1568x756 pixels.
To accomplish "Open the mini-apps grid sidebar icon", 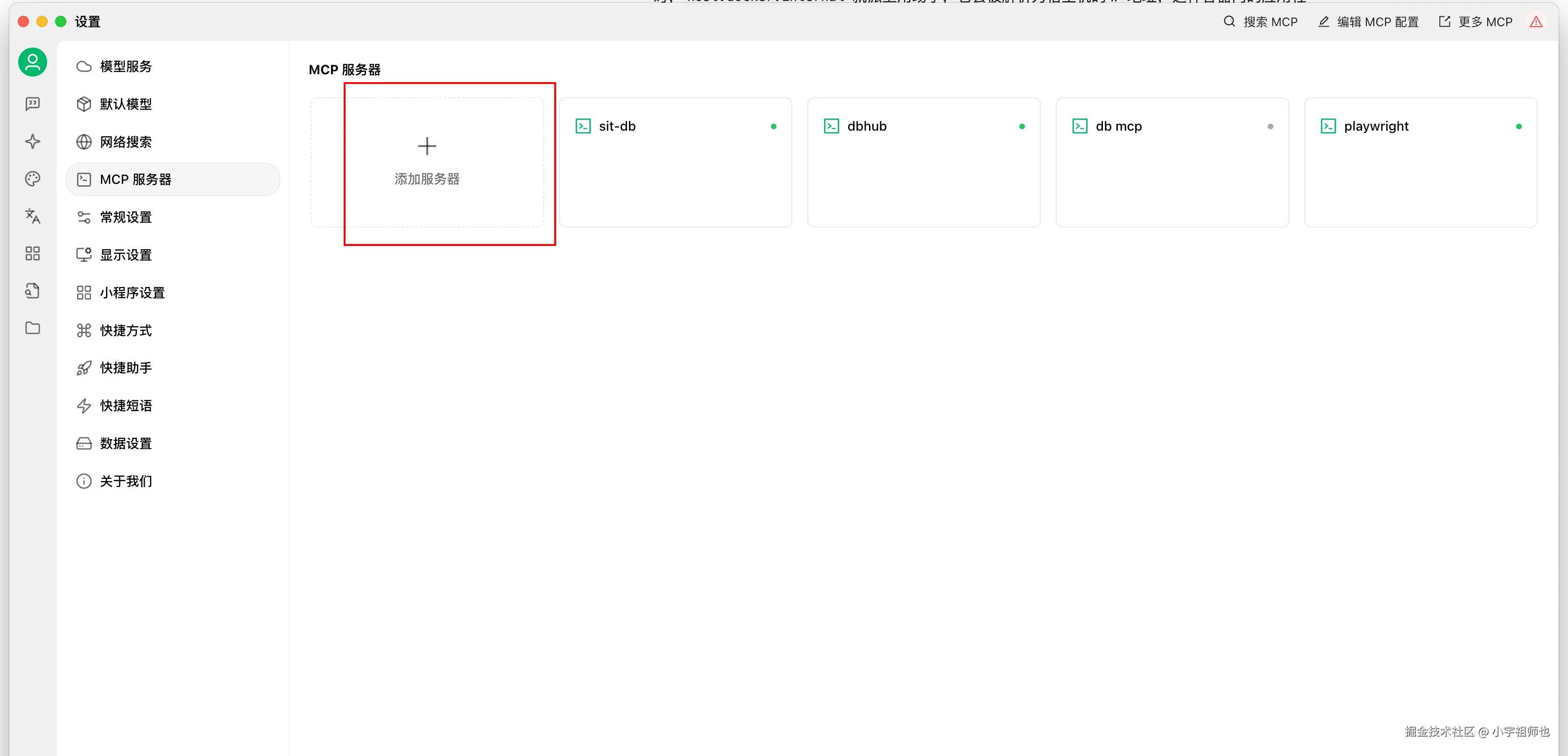I will coord(32,253).
